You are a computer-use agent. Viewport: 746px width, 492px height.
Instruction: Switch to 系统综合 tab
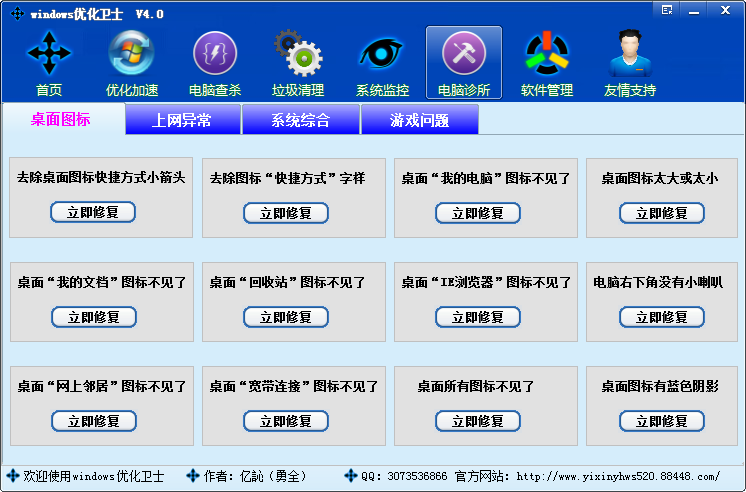pos(301,120)
